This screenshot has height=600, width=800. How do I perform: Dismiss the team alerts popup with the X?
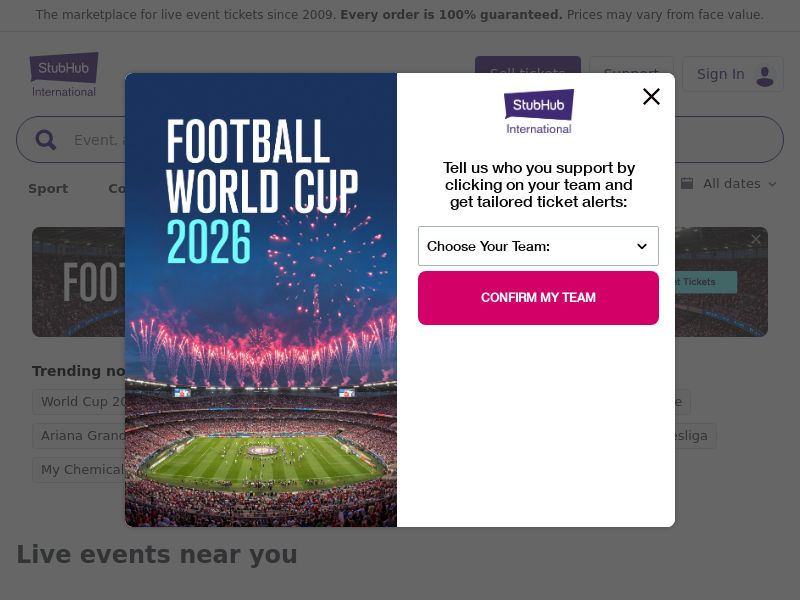(x=651, y=96)
